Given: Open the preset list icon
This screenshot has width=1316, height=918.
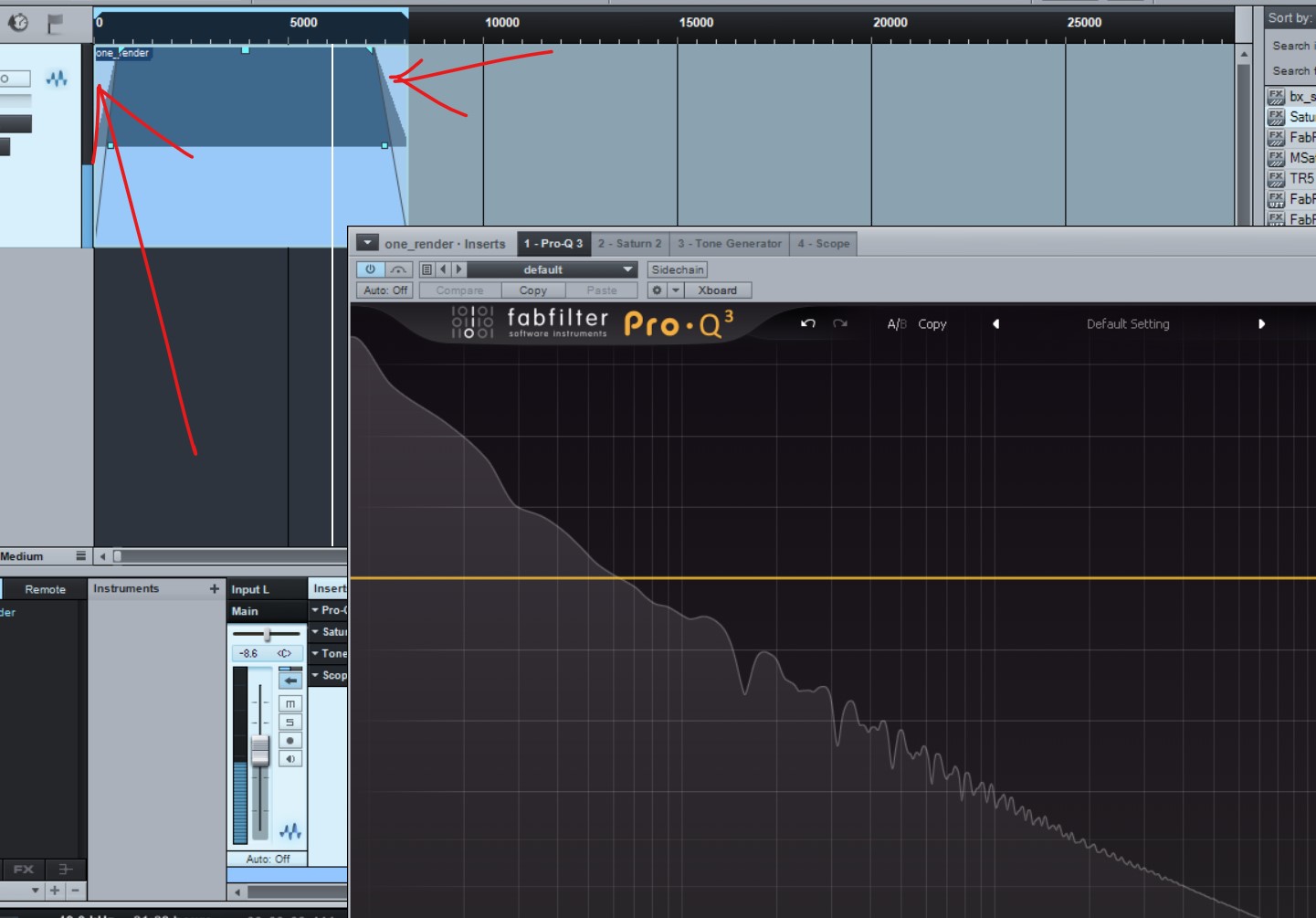Looking at the screenshot, I should point(426,269).
